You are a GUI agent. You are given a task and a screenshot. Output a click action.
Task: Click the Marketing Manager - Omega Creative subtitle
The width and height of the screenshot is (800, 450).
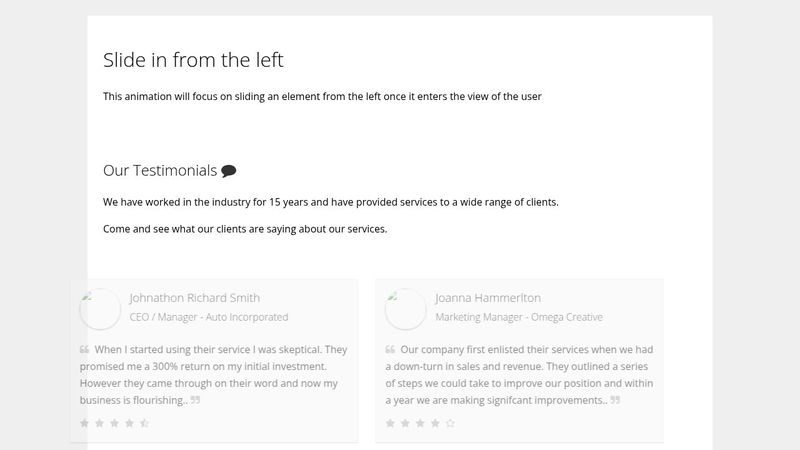(x=519, y=317)
